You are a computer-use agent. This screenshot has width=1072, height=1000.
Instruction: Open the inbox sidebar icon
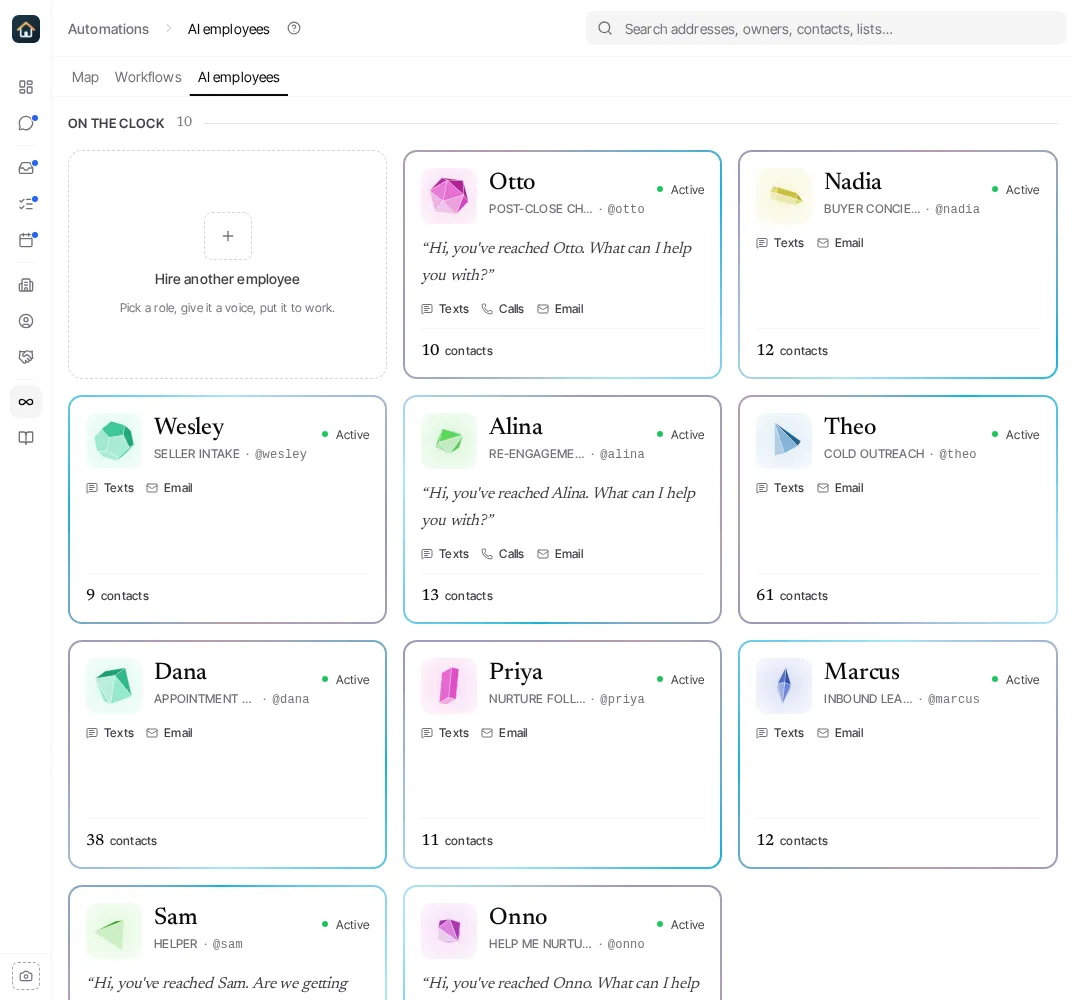tap(26, 168)
